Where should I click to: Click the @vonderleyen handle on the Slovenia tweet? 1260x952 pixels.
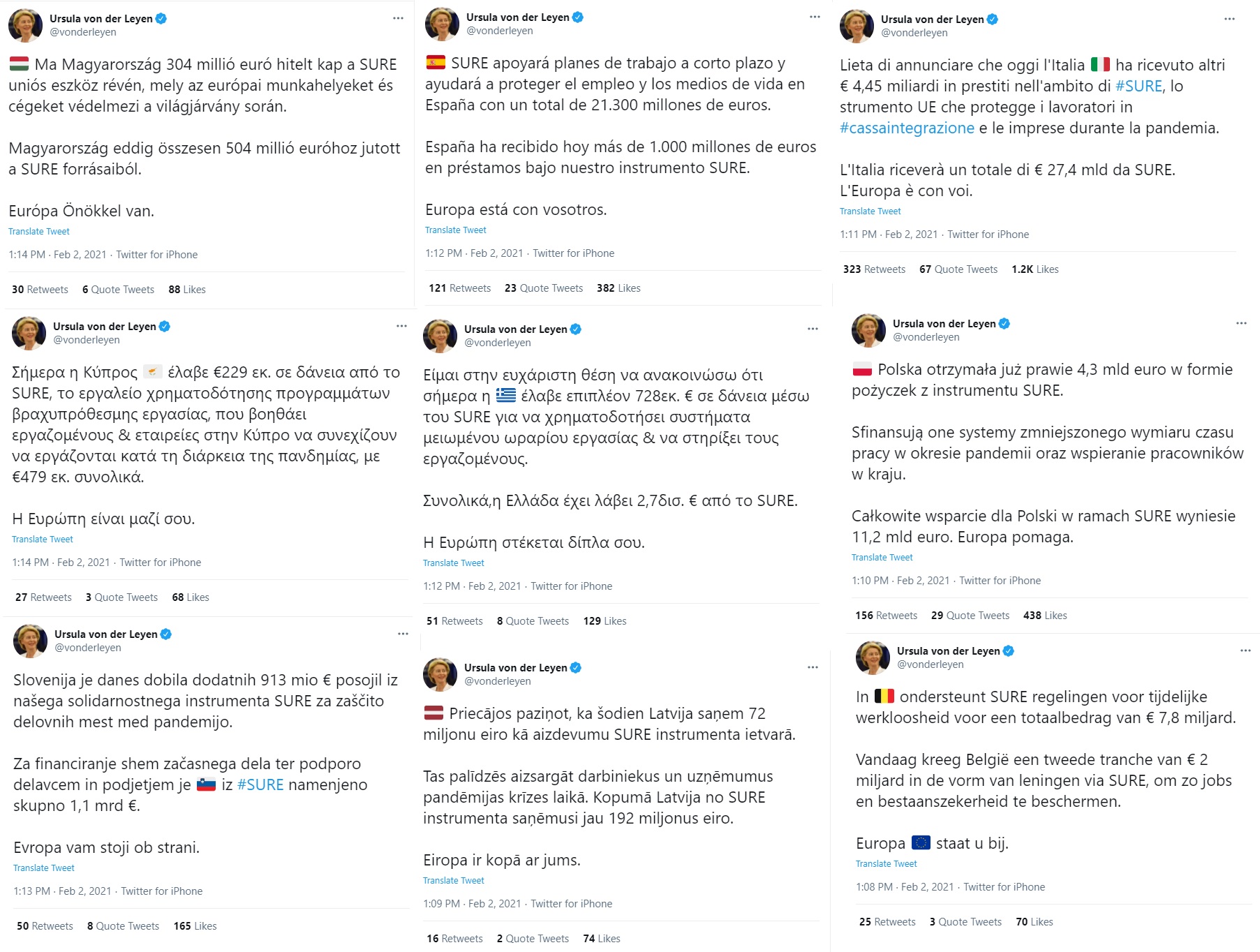tap(88, 648)
